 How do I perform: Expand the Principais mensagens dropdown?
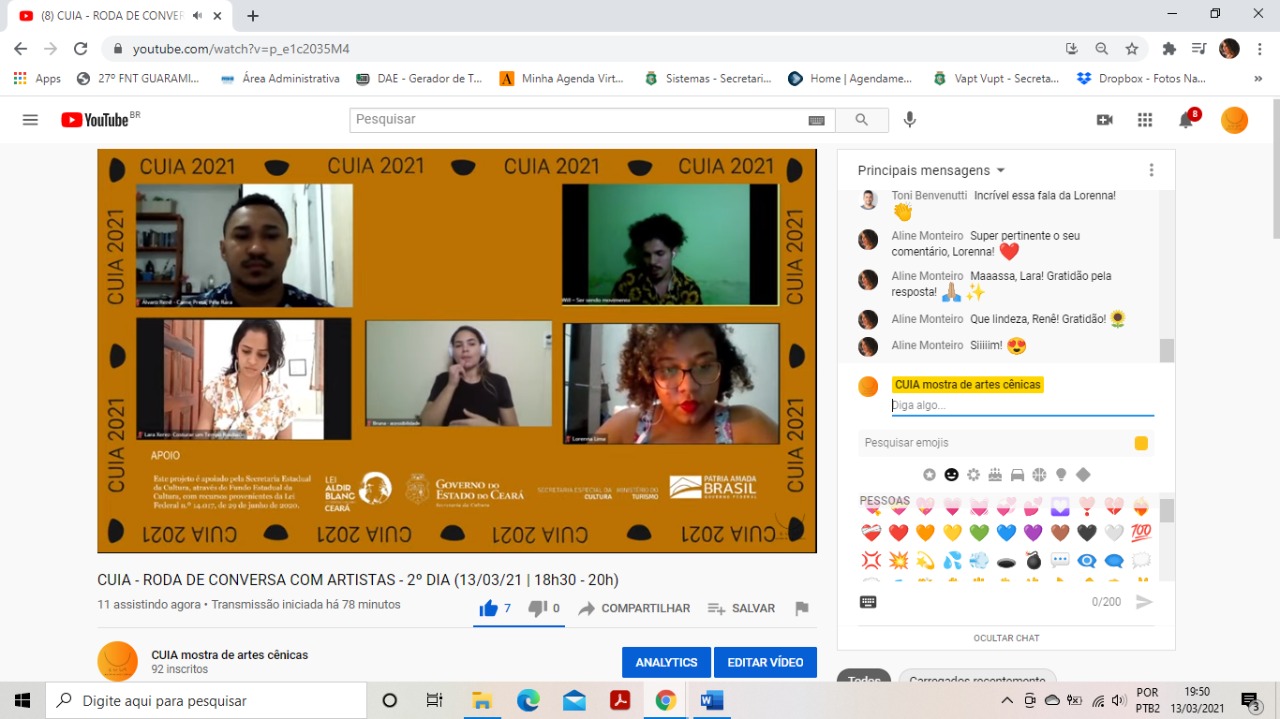(931, 171)
